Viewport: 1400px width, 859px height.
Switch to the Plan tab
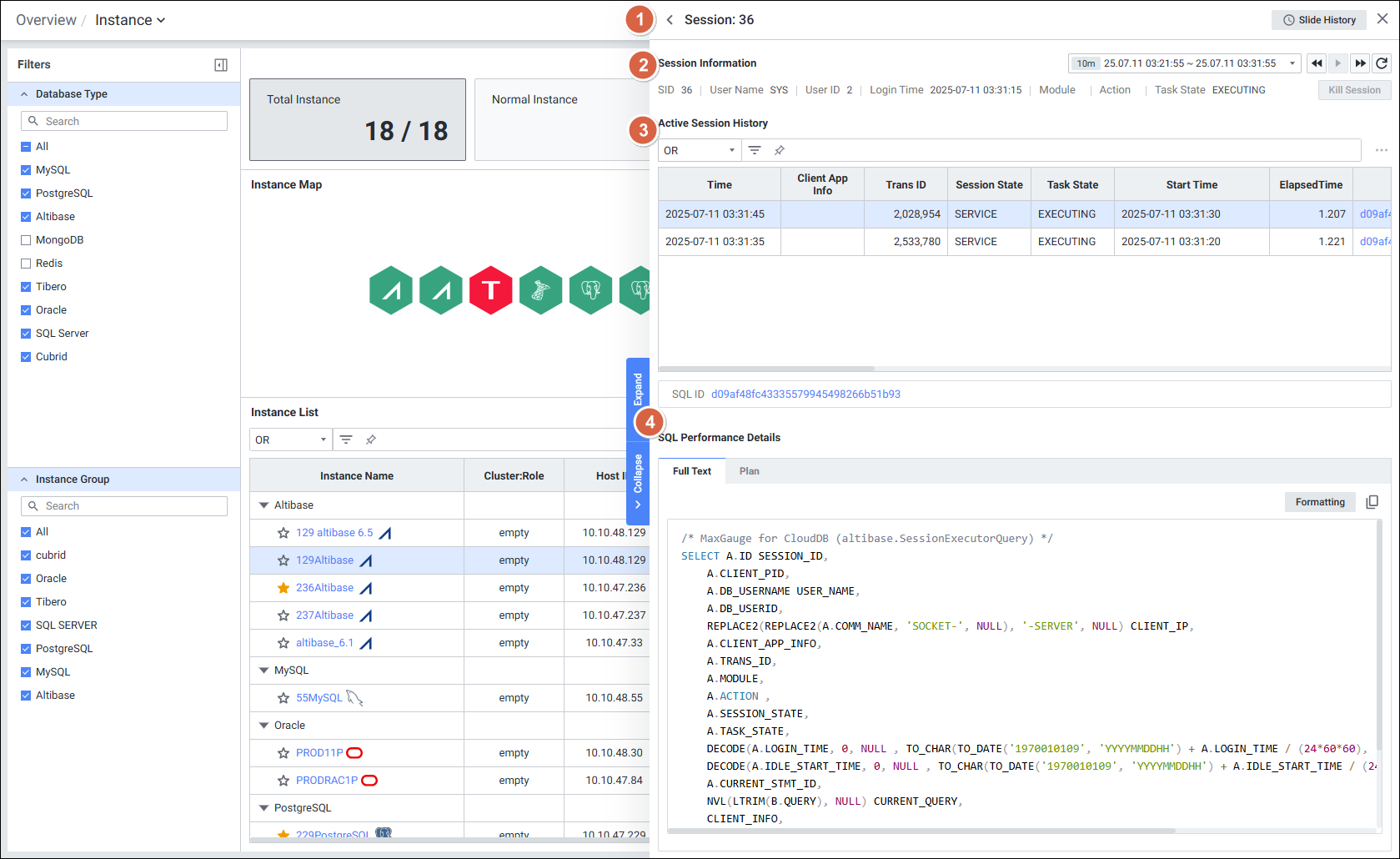click(x=749, y=471)
